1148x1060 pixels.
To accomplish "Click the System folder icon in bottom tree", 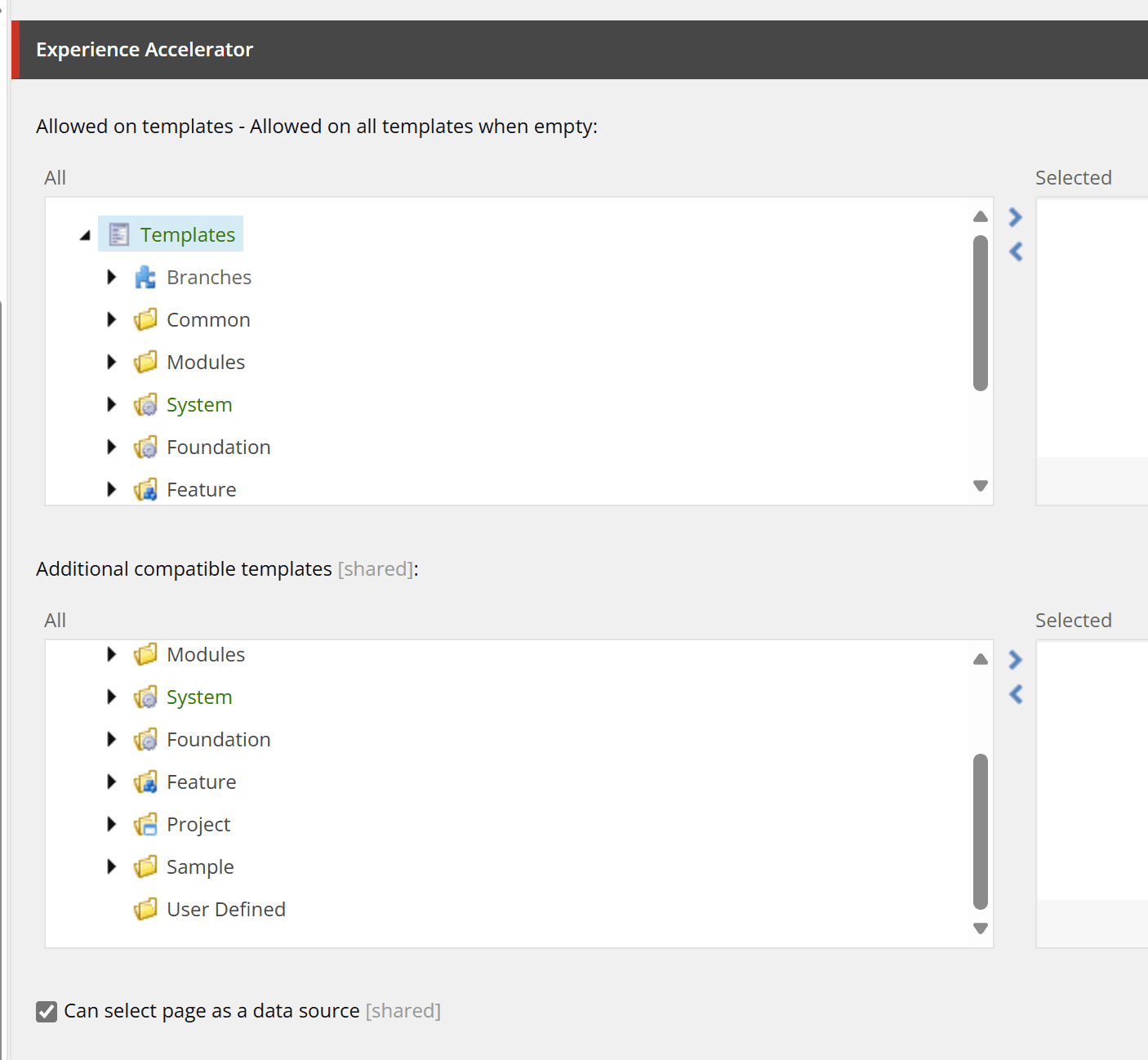I will click(x=145, y=697).
